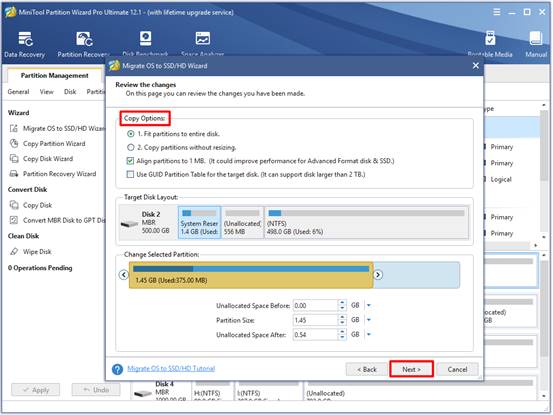Click the greyed Apply button
Image resolution: width=553 pixels, height=415 pixels.
36,390
